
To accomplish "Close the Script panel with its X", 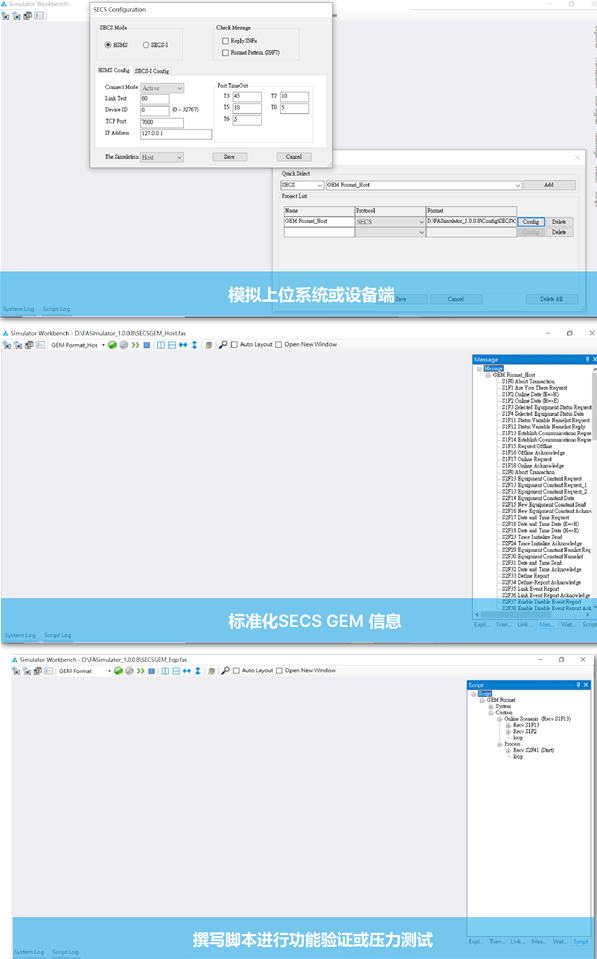I will [586, 685].
